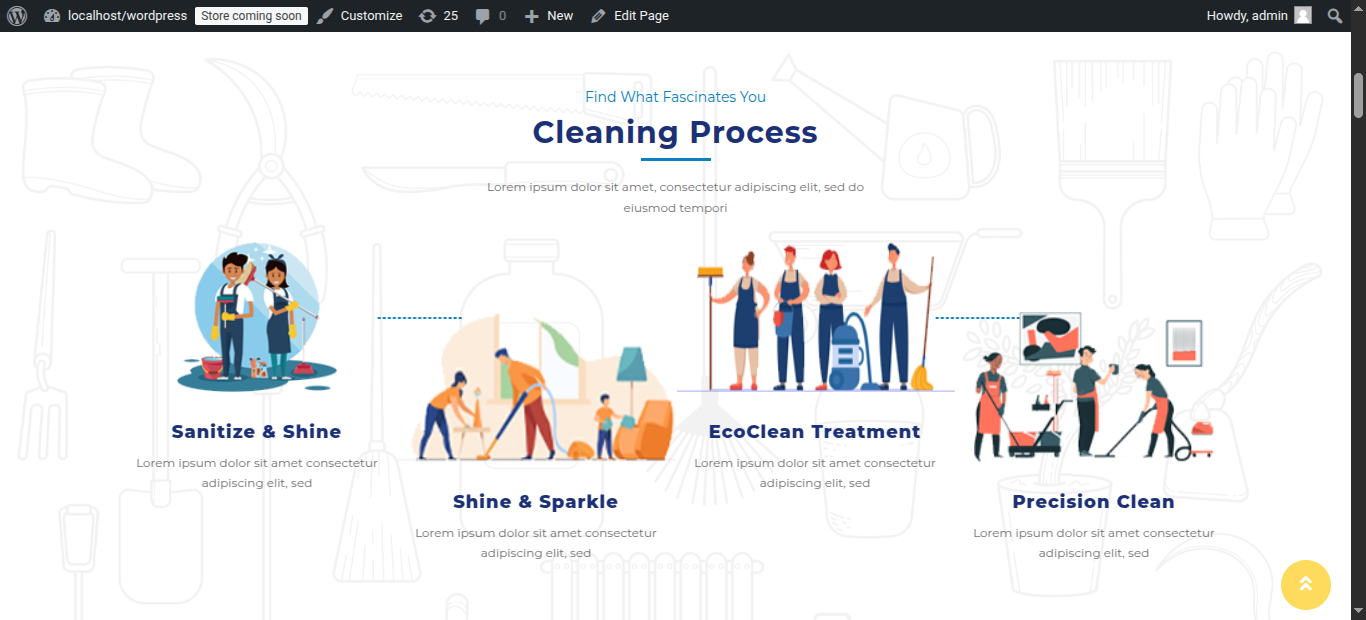The height and width of the screenshot is (620, 1366).
Task: Open the New content menu
Action: pyautogui.click(x=549, y=16)
